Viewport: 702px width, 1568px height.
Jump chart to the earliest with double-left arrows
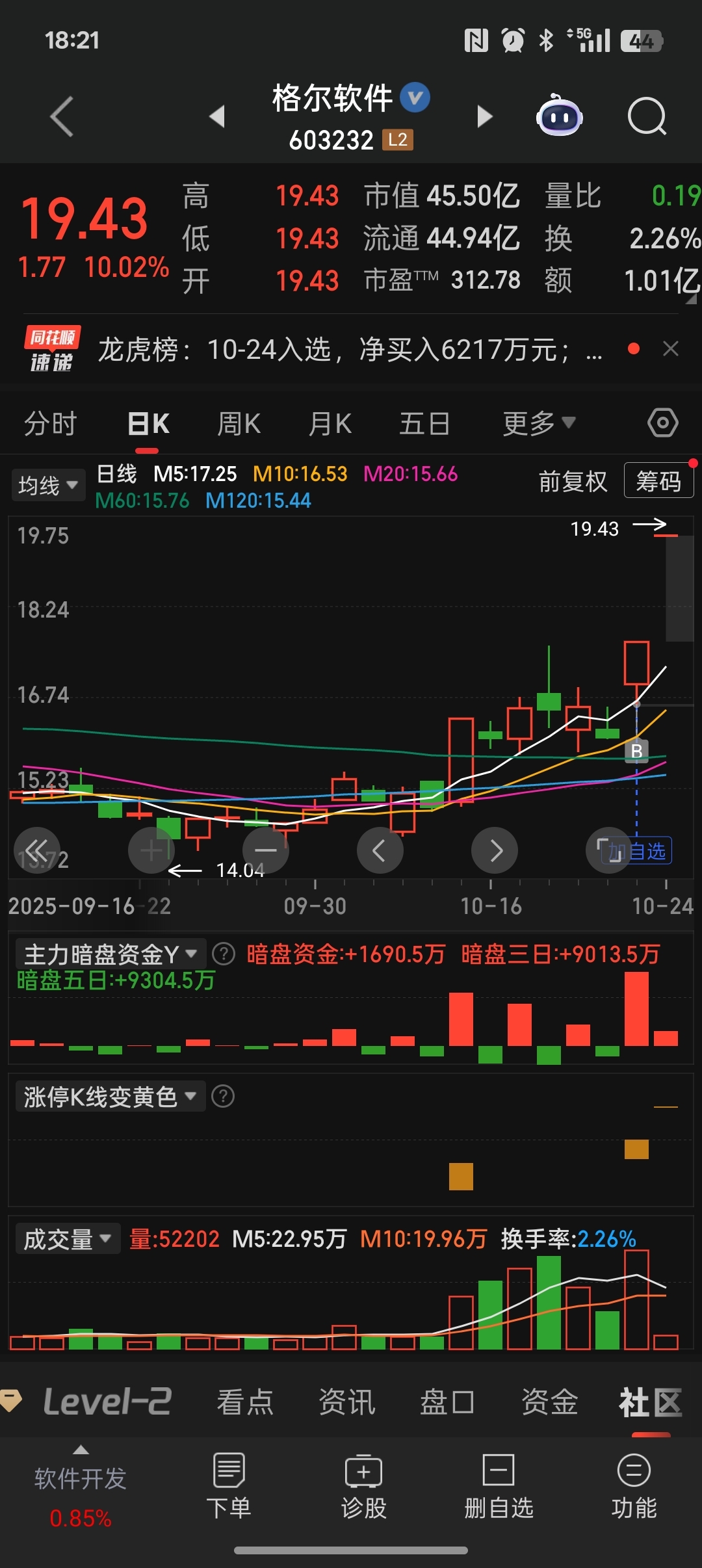pos(37,850)
